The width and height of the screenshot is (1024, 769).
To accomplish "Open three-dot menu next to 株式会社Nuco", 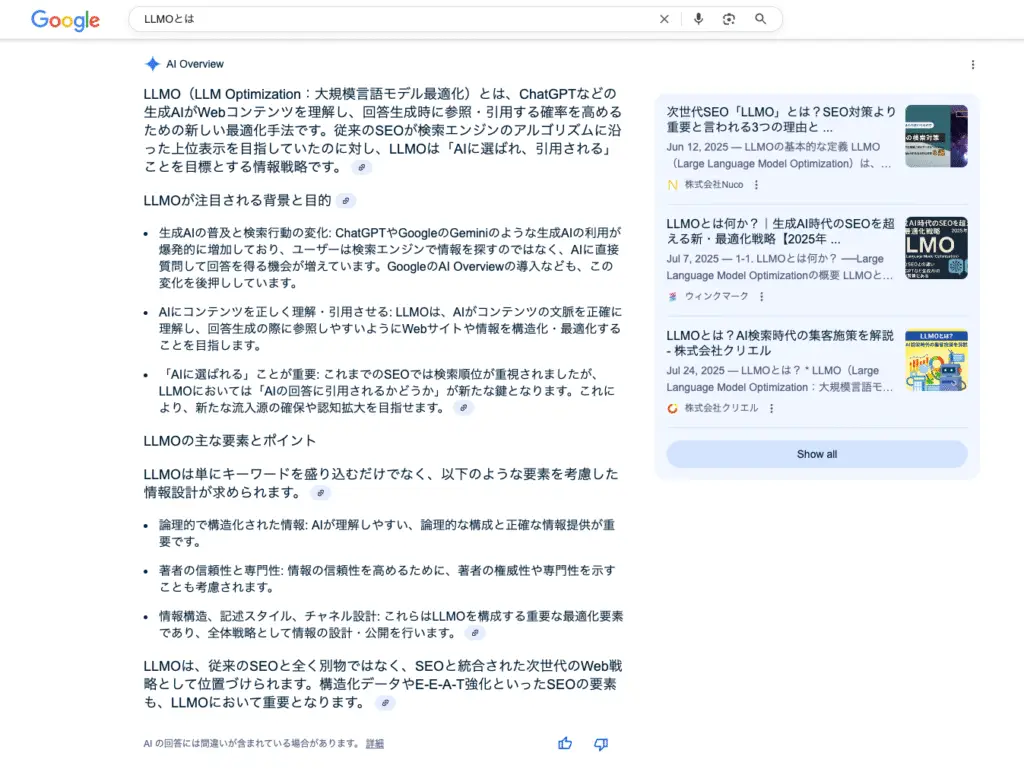I will click(756, 185).
